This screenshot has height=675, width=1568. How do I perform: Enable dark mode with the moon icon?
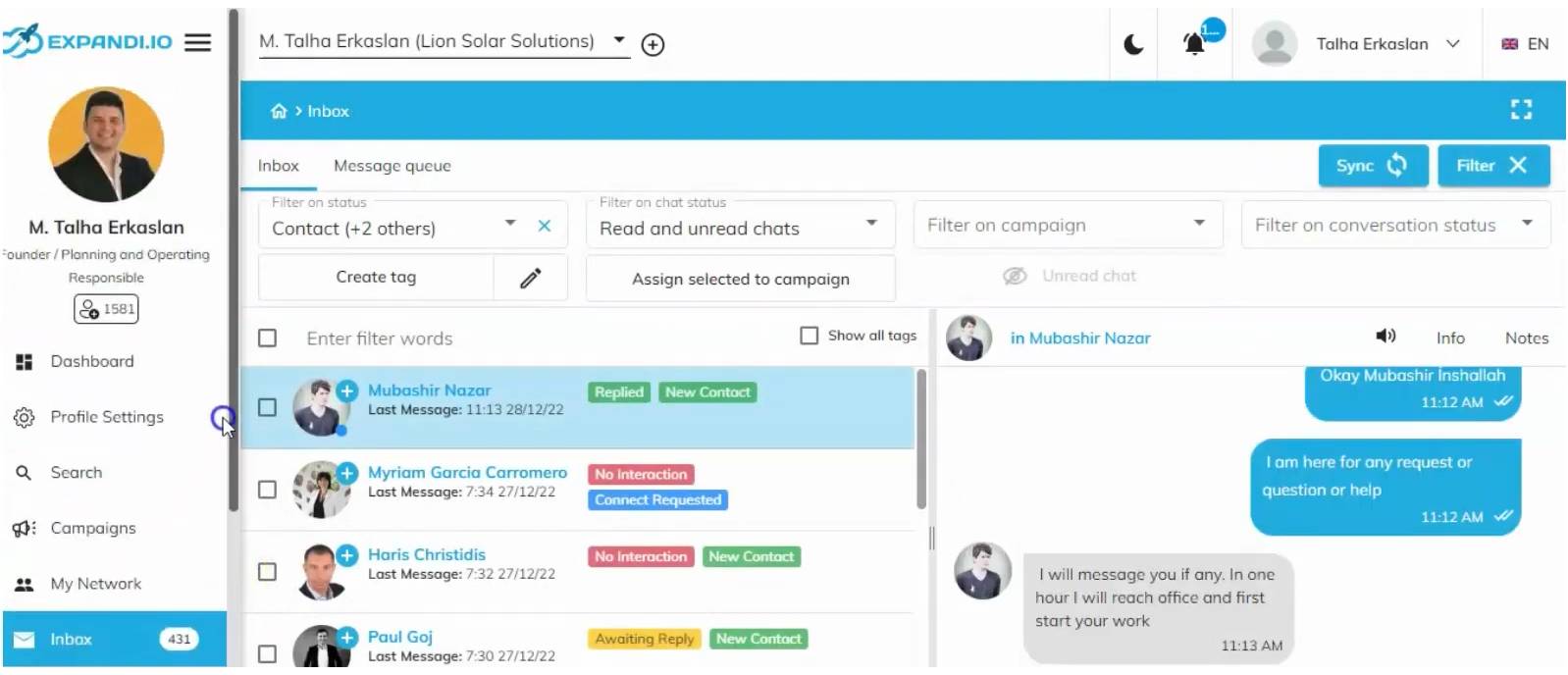[x=1132, y=43]
